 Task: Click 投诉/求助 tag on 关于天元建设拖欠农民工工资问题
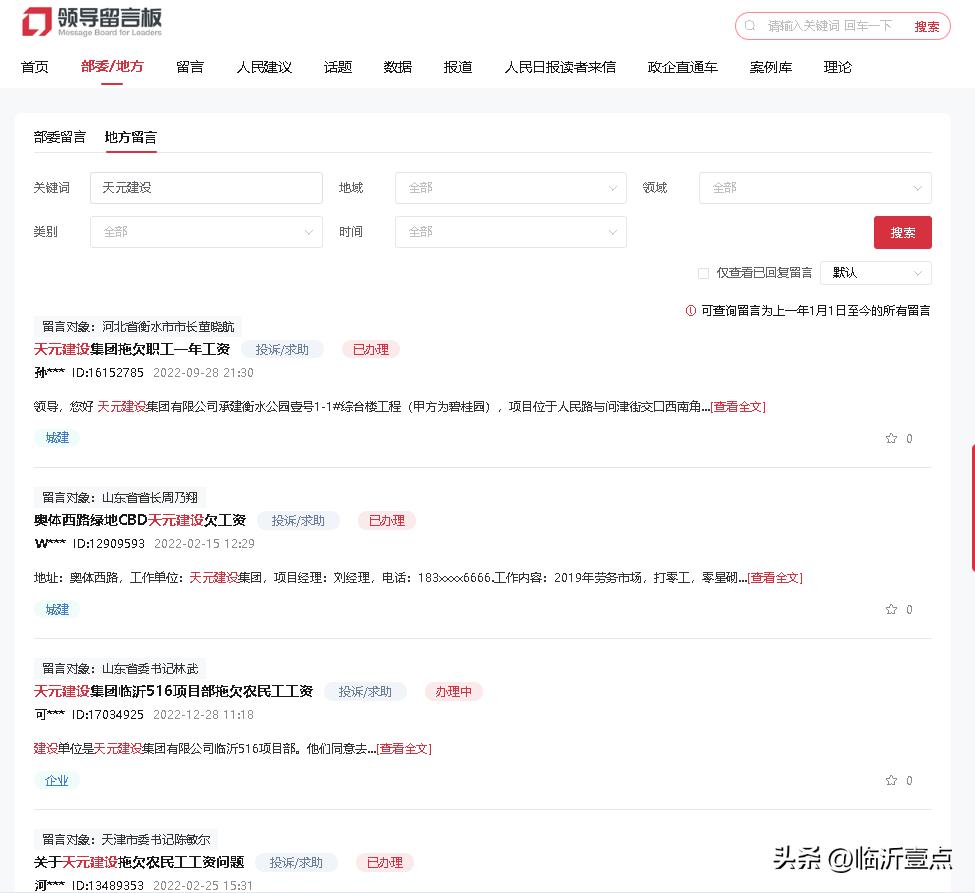pyautogui.click(x=296, y=863)
